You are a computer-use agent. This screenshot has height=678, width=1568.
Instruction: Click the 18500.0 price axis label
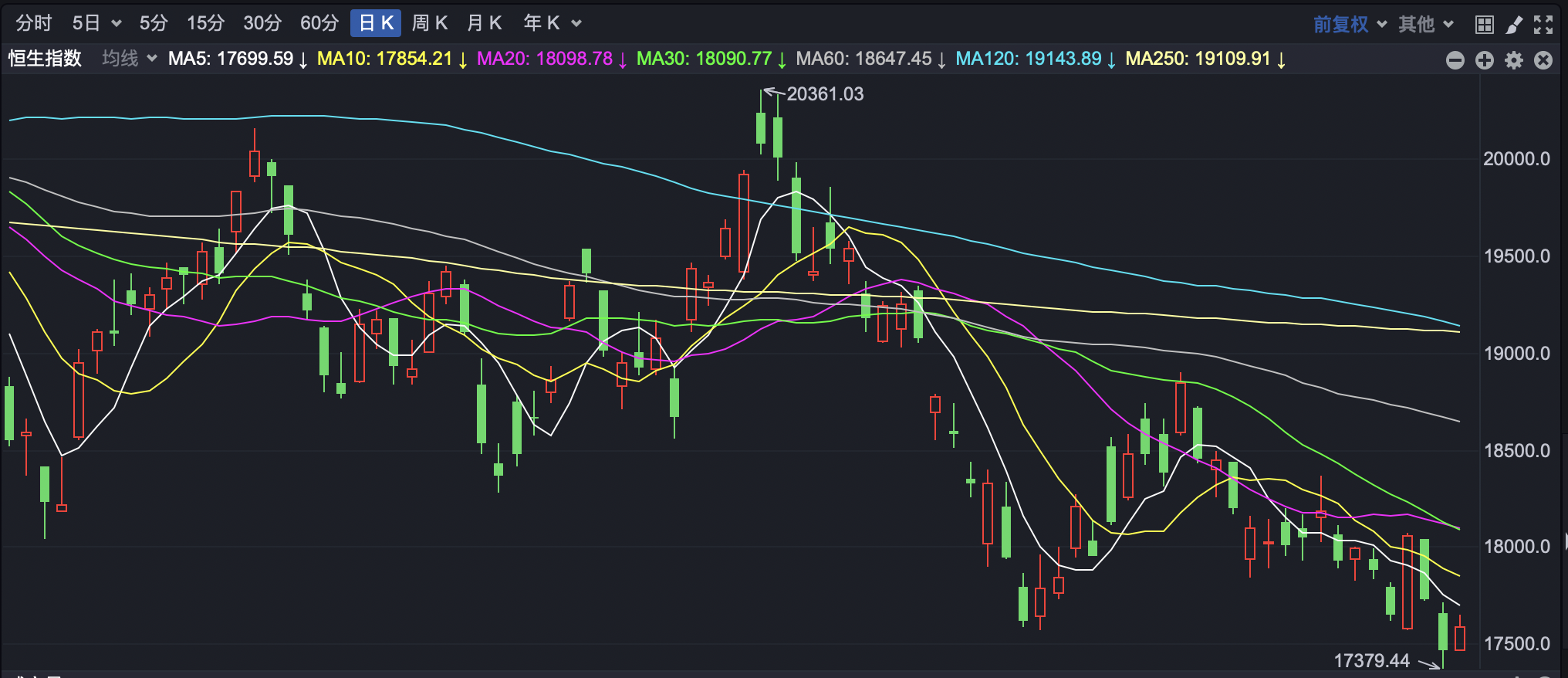click(x=1516, y=451)
